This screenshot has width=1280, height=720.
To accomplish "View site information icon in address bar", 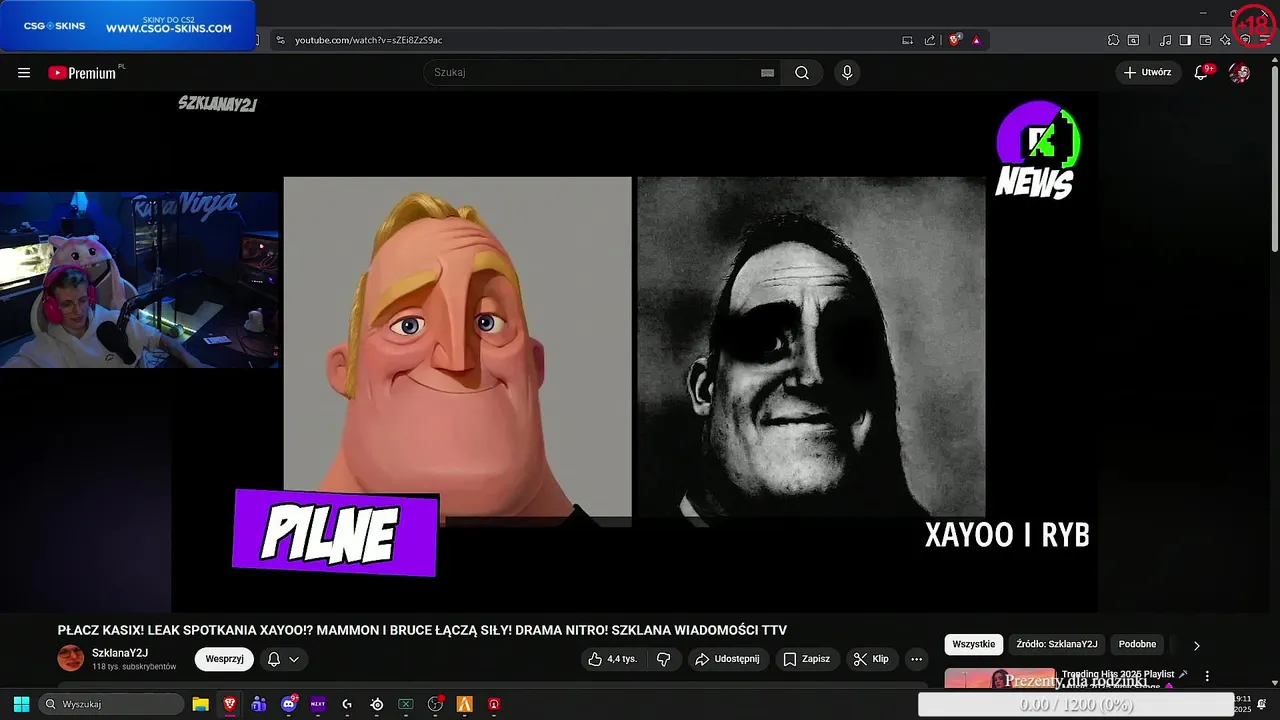I will click(280, 40).
